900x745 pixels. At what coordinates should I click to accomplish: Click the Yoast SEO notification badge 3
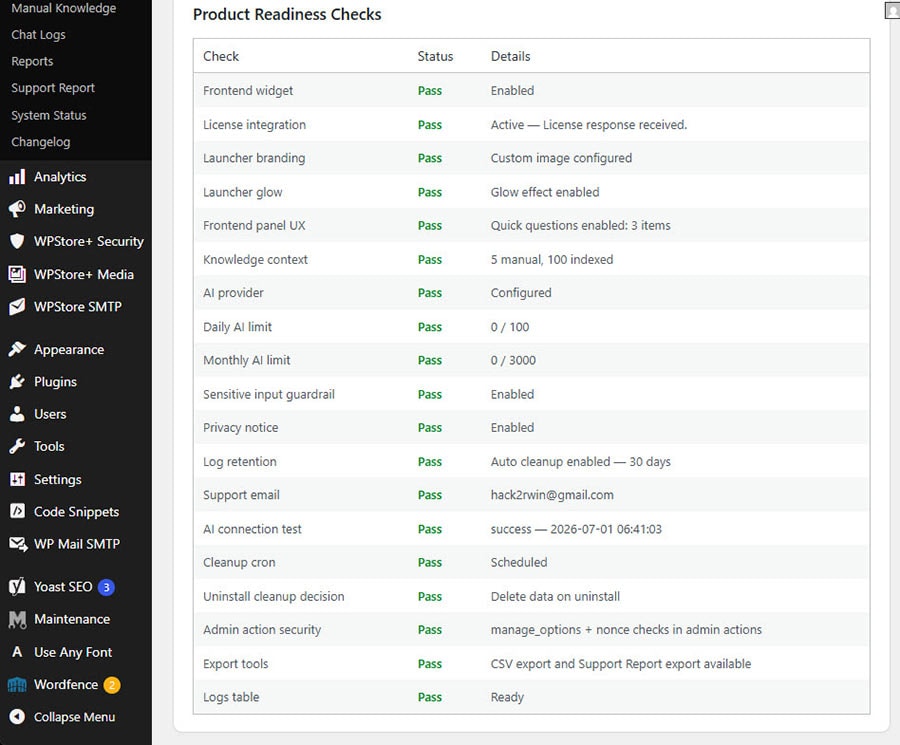(x=106, y=587)
